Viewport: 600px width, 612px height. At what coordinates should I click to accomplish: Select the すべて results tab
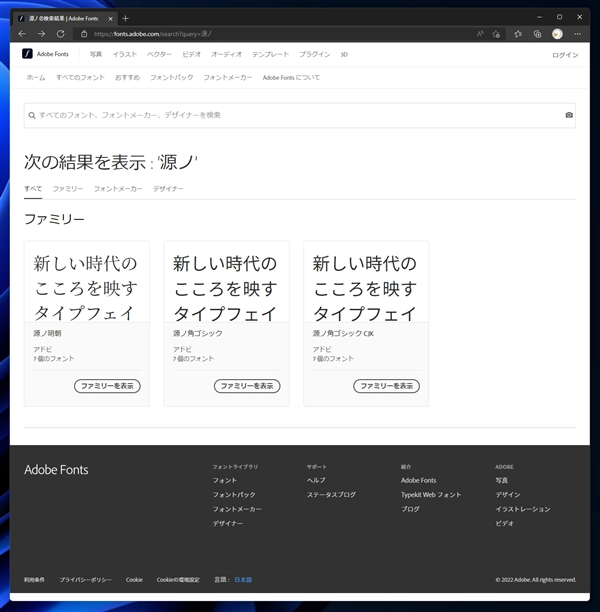(33, 189)
